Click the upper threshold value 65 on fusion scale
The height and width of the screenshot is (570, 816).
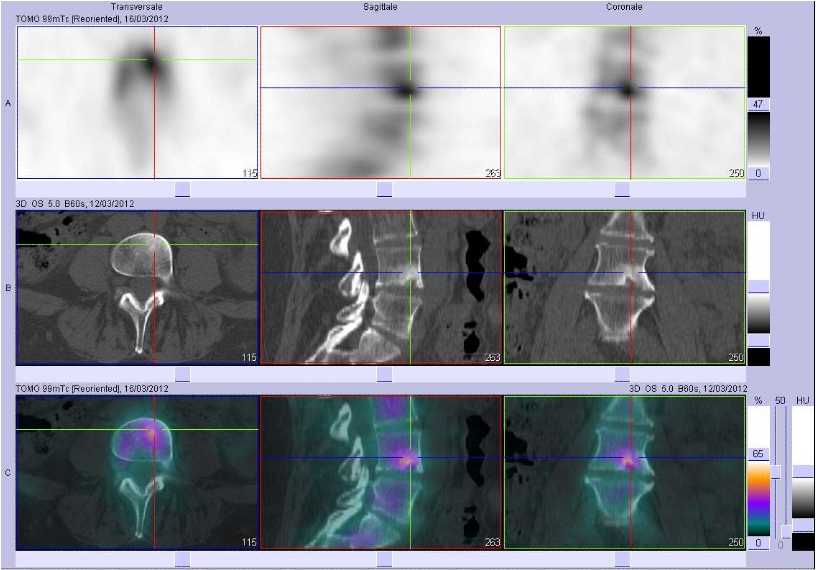[758, 454]
